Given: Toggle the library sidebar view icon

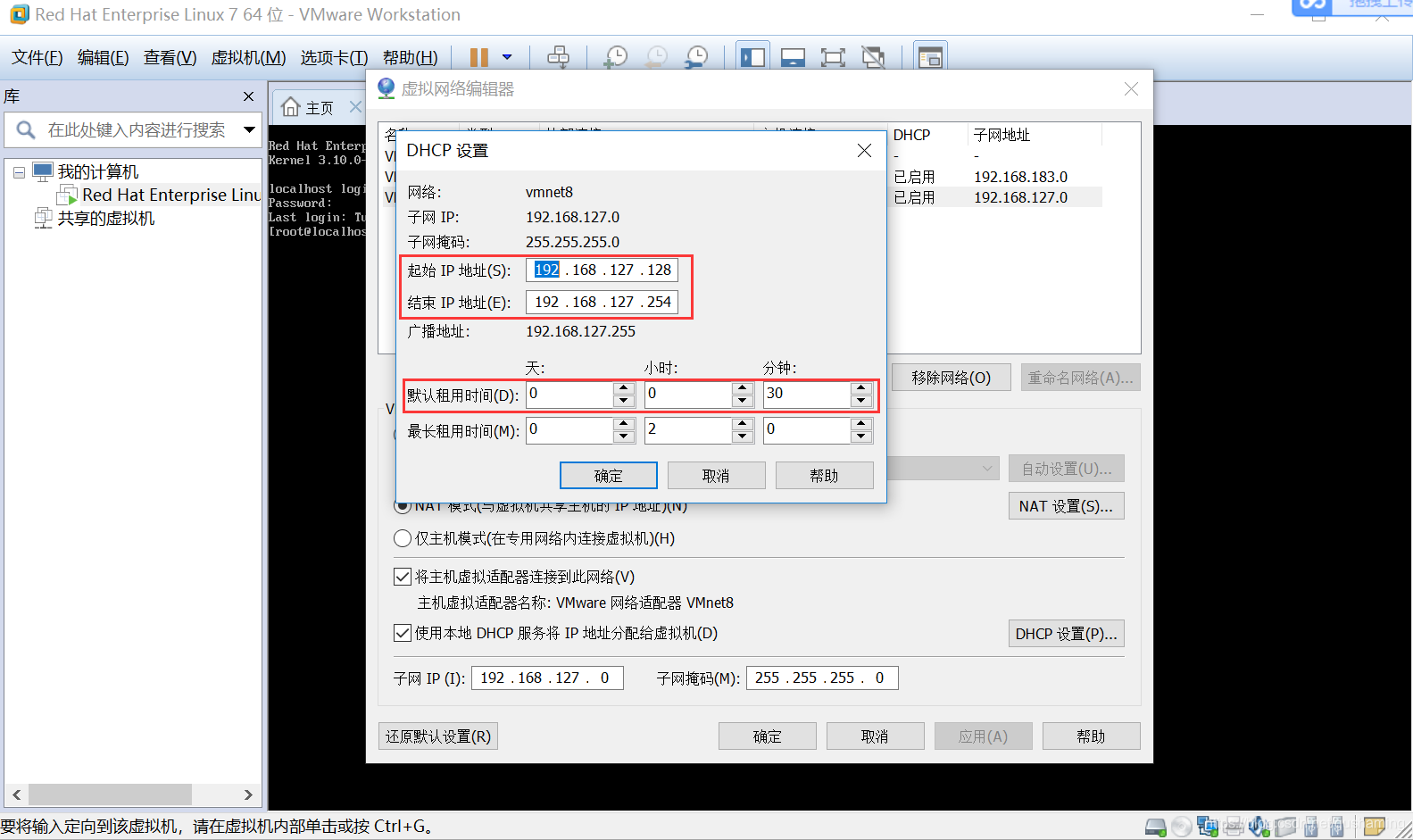Looking at the screenshot, I should coord(752,57).
